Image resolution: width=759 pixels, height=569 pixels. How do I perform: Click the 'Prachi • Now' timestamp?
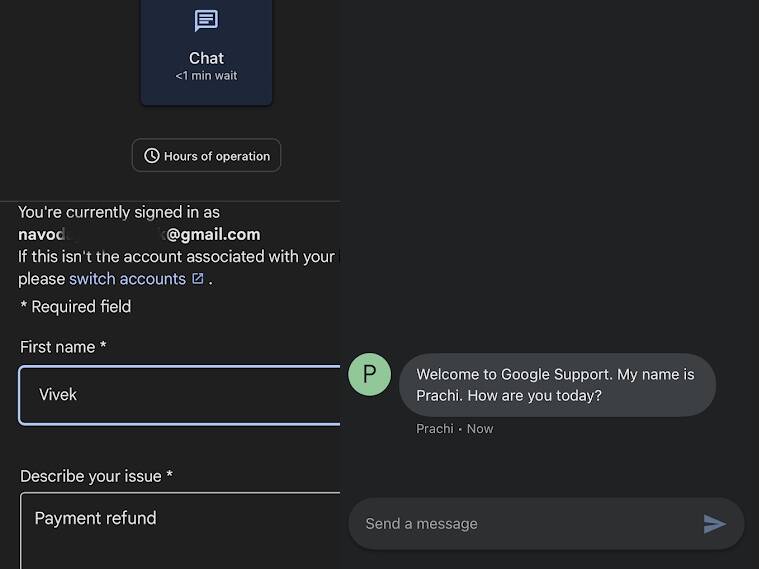(x=455, y=429)
